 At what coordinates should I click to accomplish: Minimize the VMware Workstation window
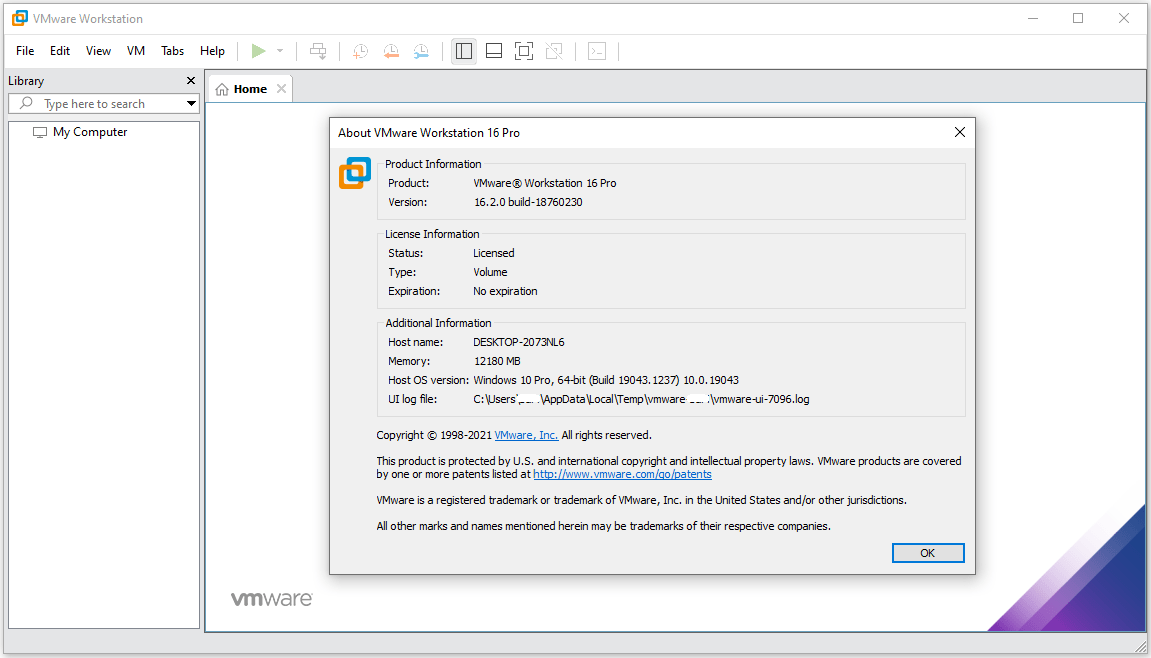pyautogui.click(x=1032, y=18)
